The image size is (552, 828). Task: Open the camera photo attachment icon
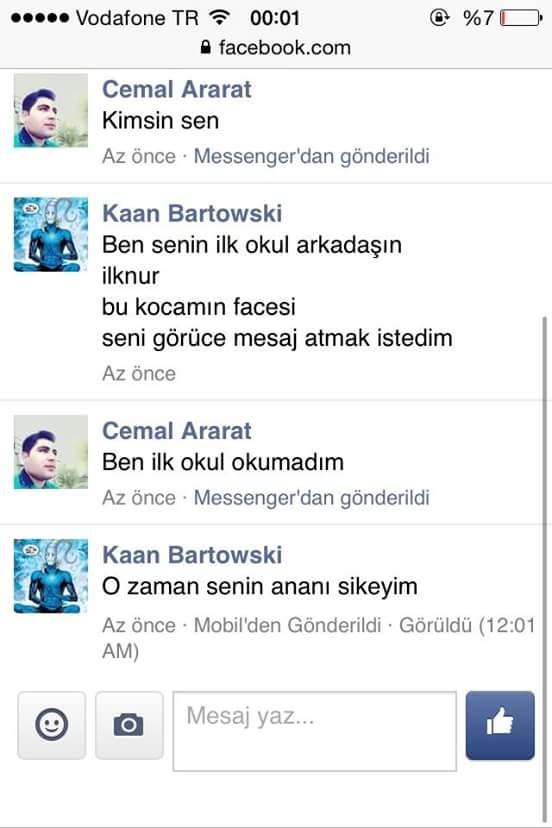click(x=129, y=725)
